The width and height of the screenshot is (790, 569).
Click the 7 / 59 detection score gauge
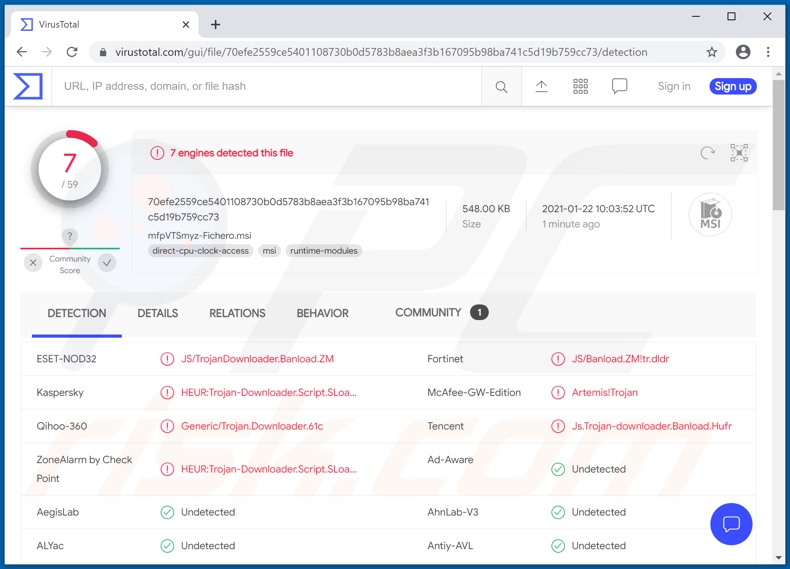[70, 169]
